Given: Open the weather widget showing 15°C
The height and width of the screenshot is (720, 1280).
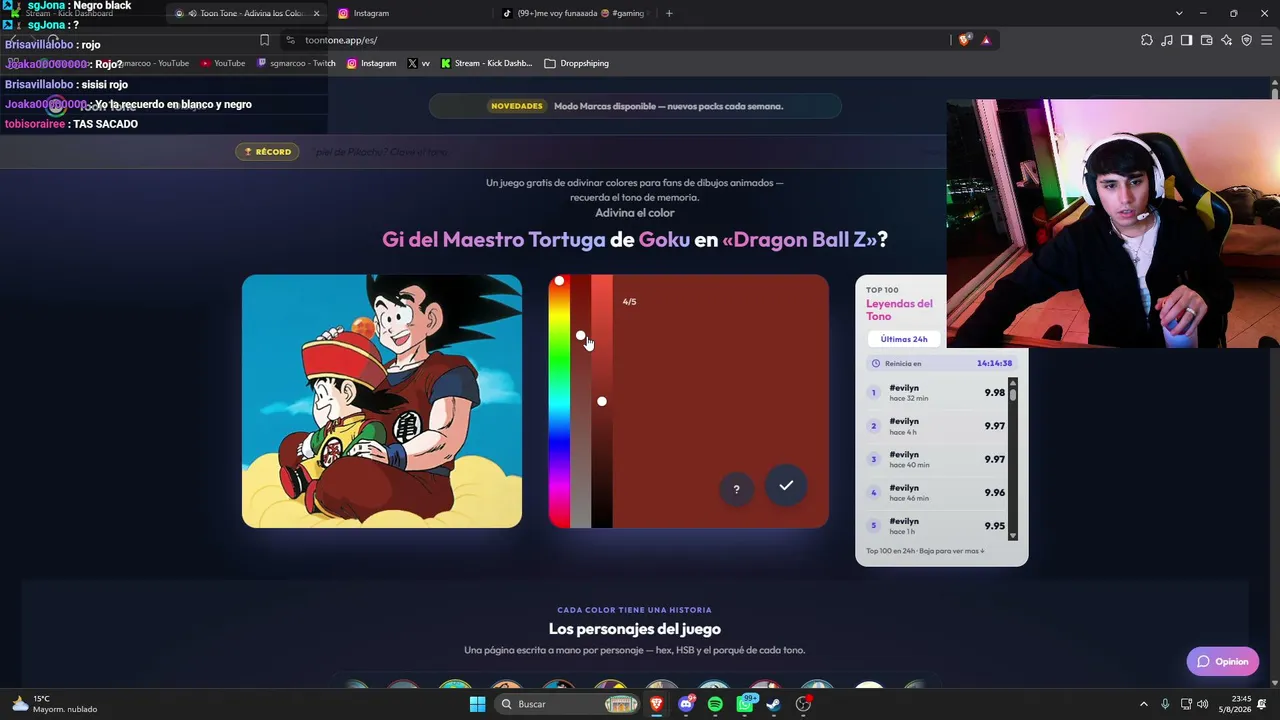Looking at the screenshot, I should pyautogui.click(x=55, y=704).
